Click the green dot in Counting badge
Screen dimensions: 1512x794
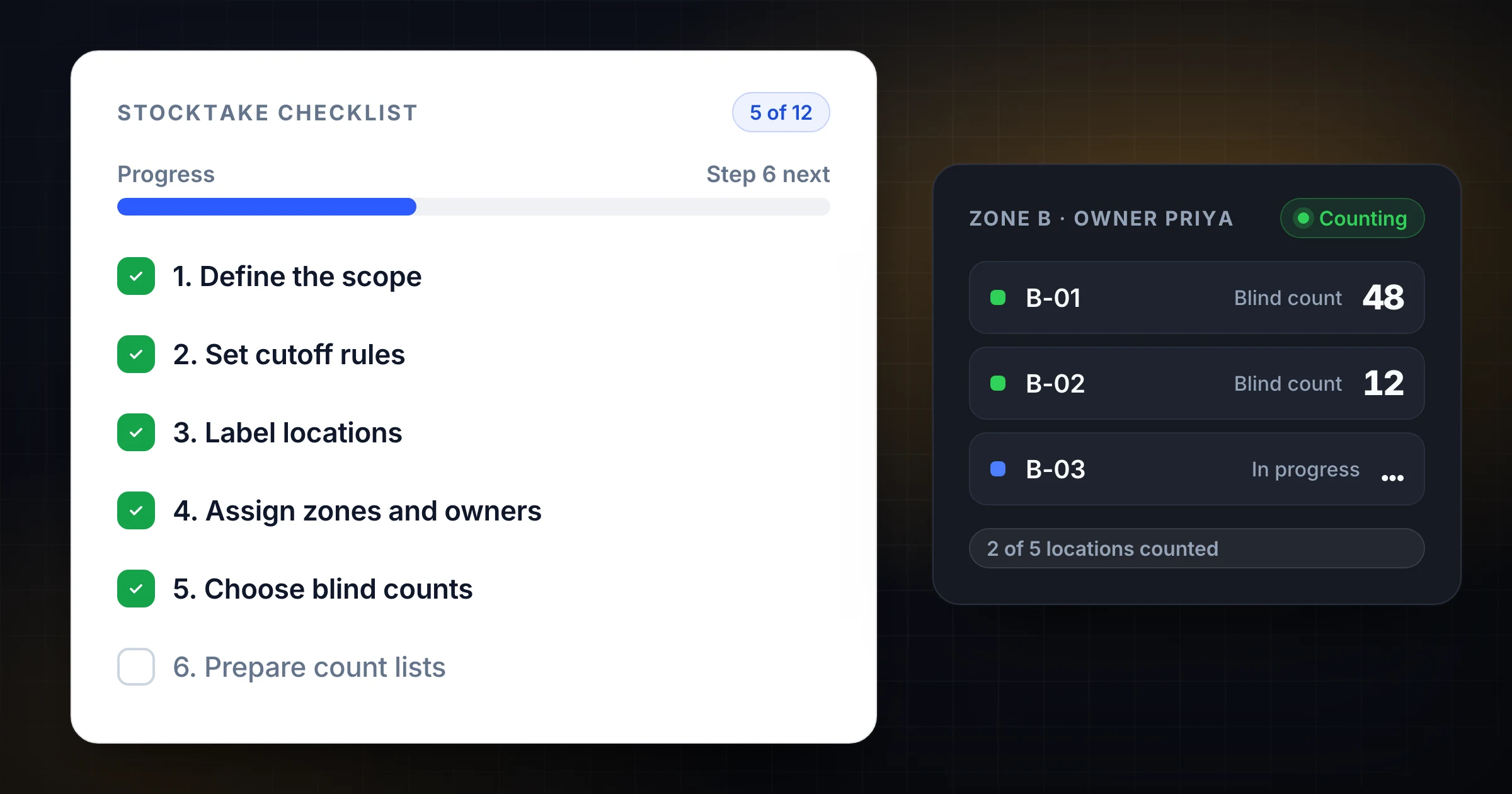coord(1303,218)
